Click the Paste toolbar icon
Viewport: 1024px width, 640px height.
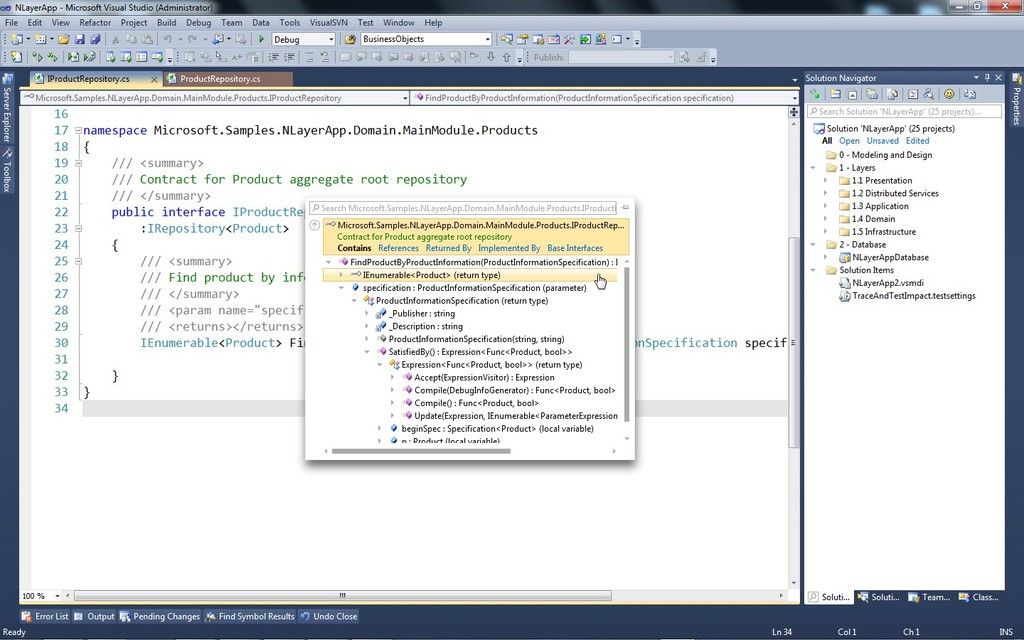click(147, 40)
